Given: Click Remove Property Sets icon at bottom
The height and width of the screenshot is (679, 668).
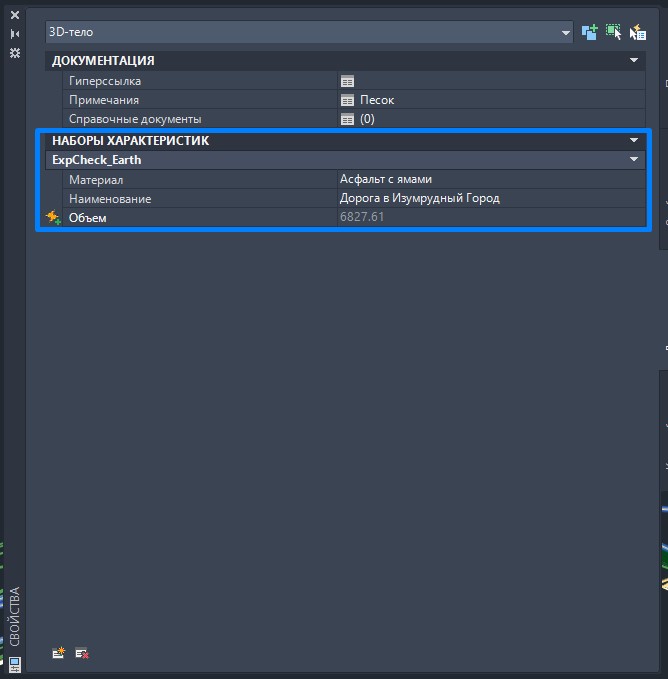Looking at the screenshot, I should [x=82, y=653].
